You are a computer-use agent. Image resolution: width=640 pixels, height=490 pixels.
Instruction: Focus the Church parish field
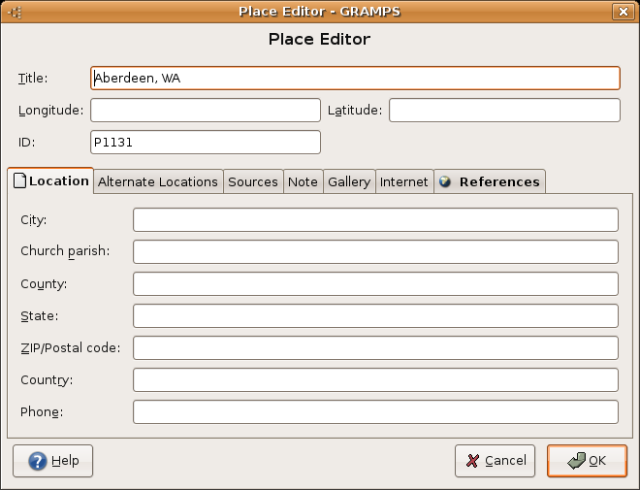375,252
